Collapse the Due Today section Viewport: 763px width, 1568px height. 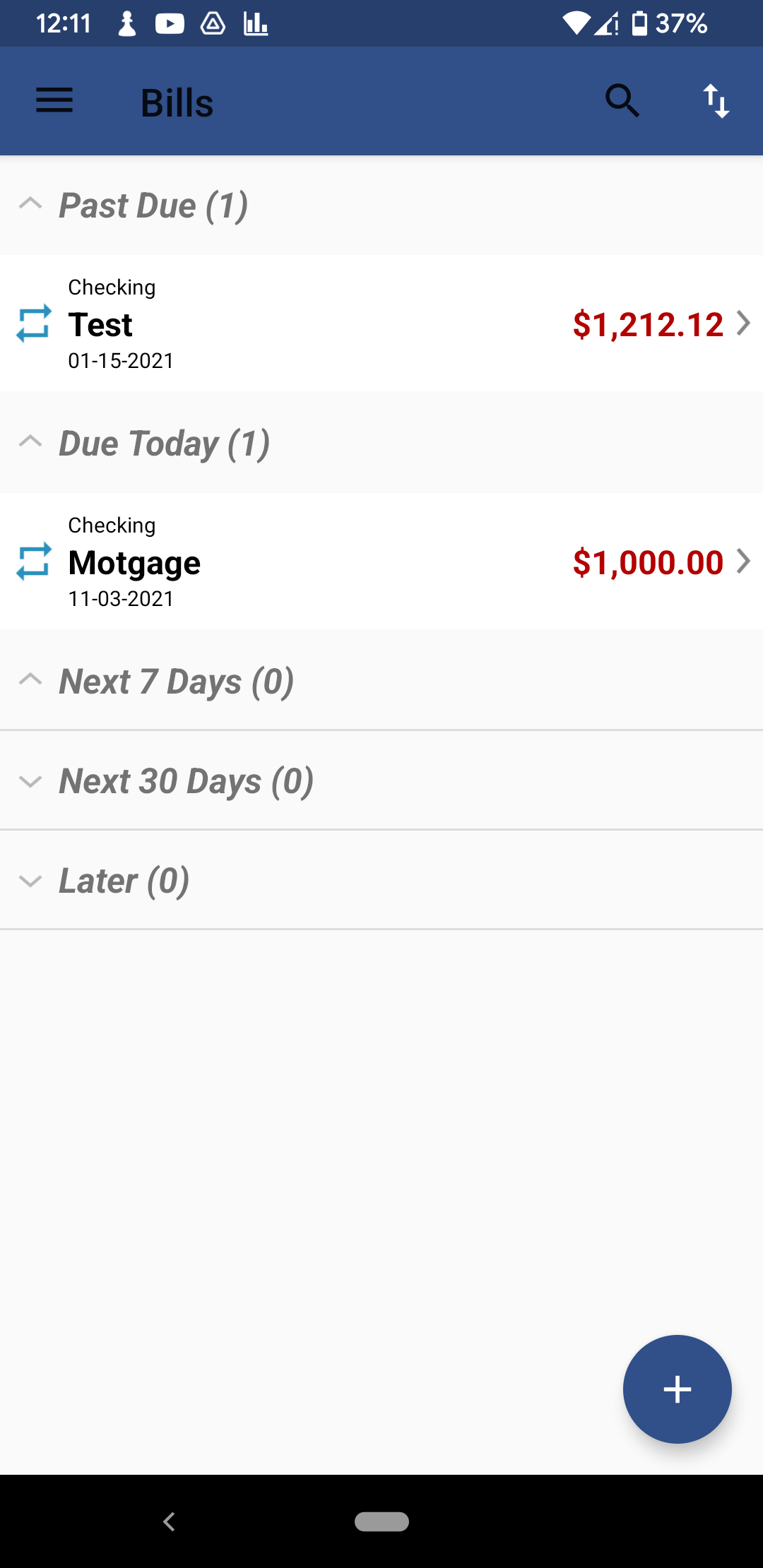(x=30, y=442)
